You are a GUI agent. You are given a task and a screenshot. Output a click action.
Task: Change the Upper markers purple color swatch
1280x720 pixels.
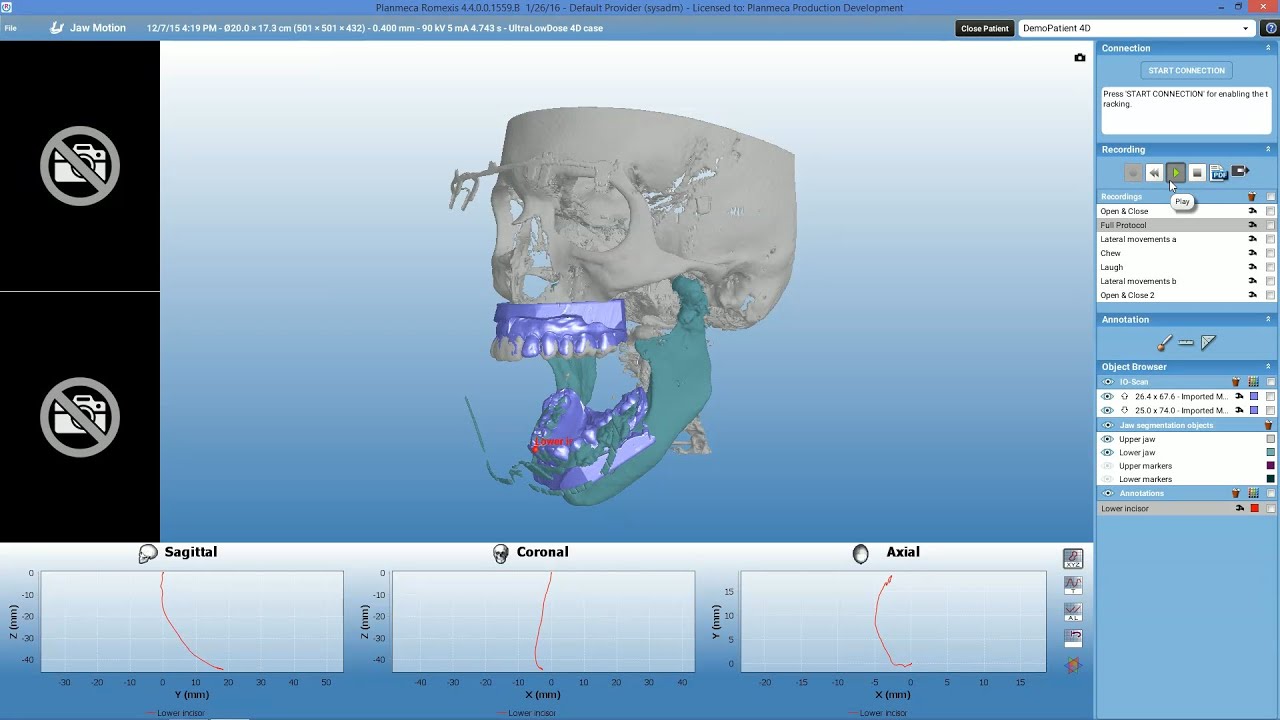(x=1271, y=466)
